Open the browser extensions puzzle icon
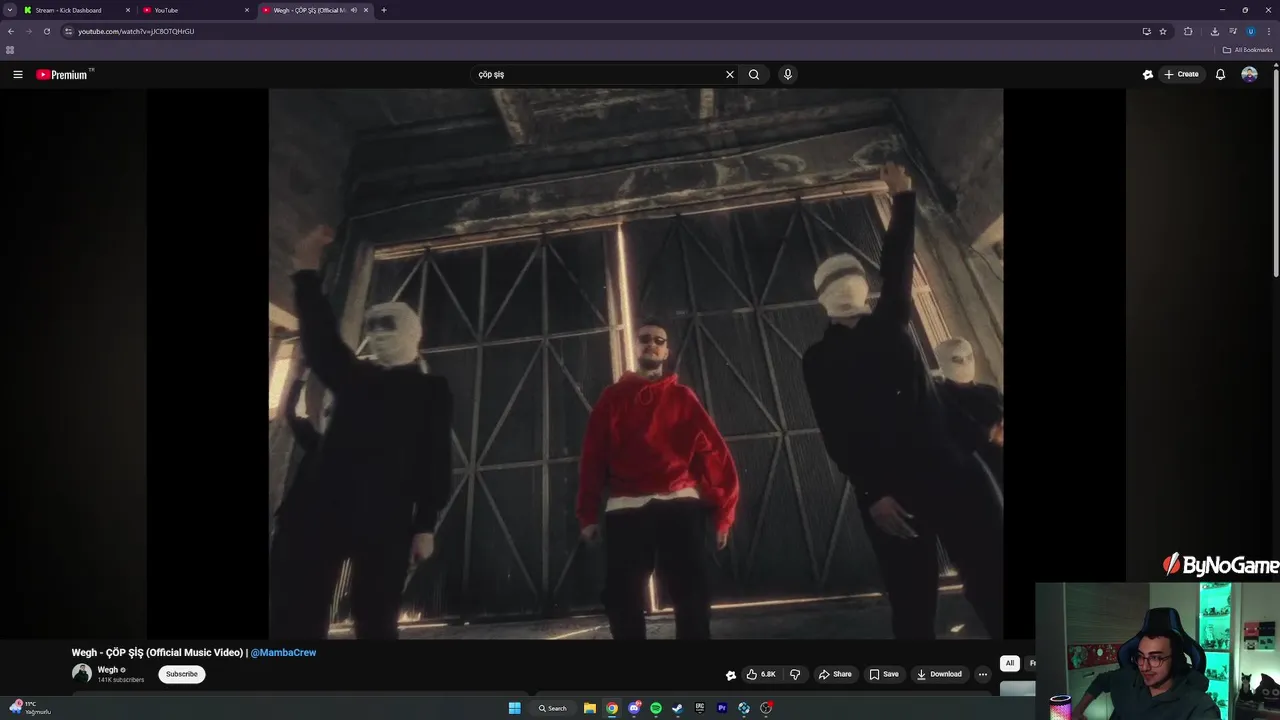The image size is (1280, 720). [x=1188, y=31]
